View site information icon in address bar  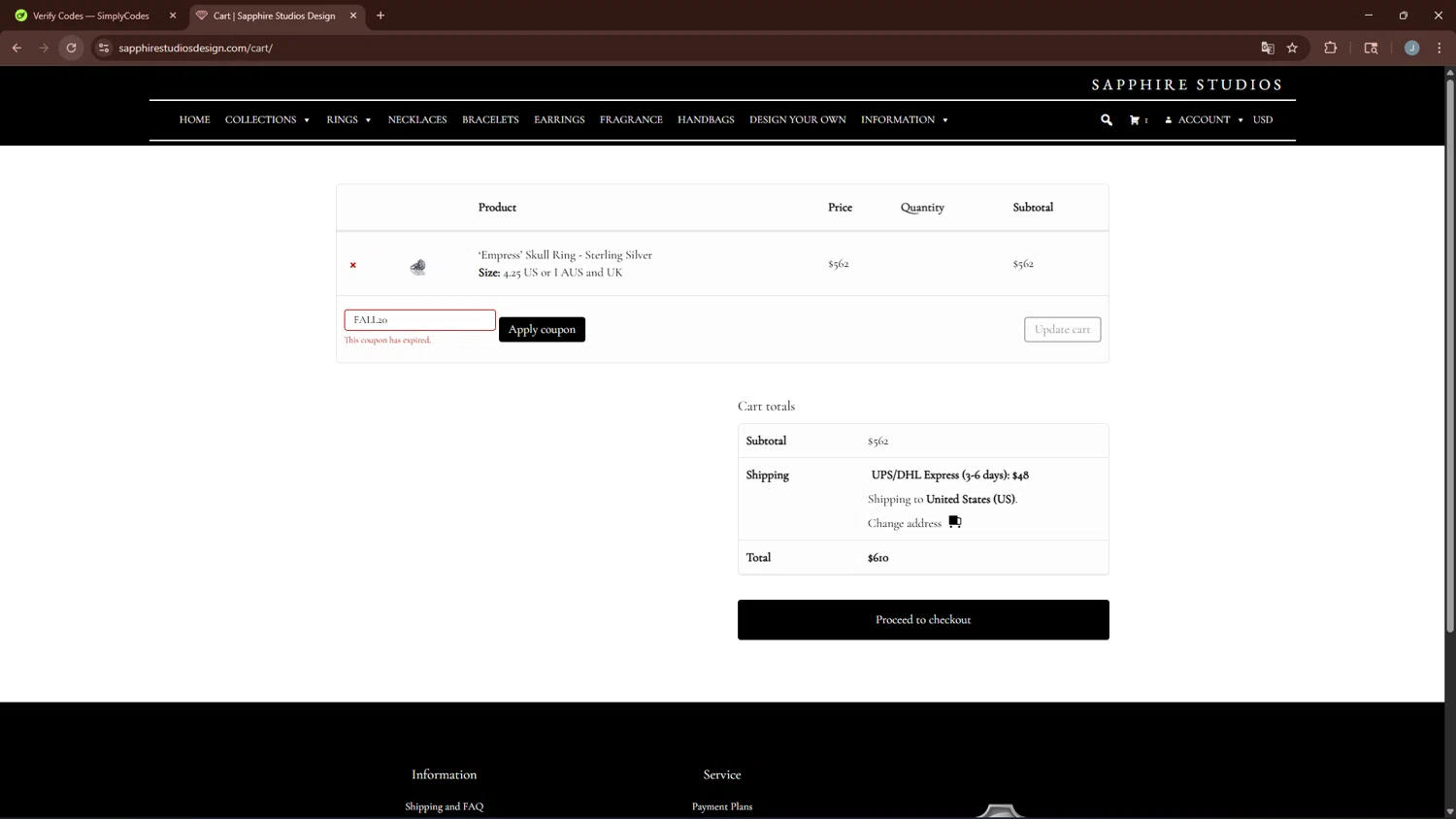[104, 48]
